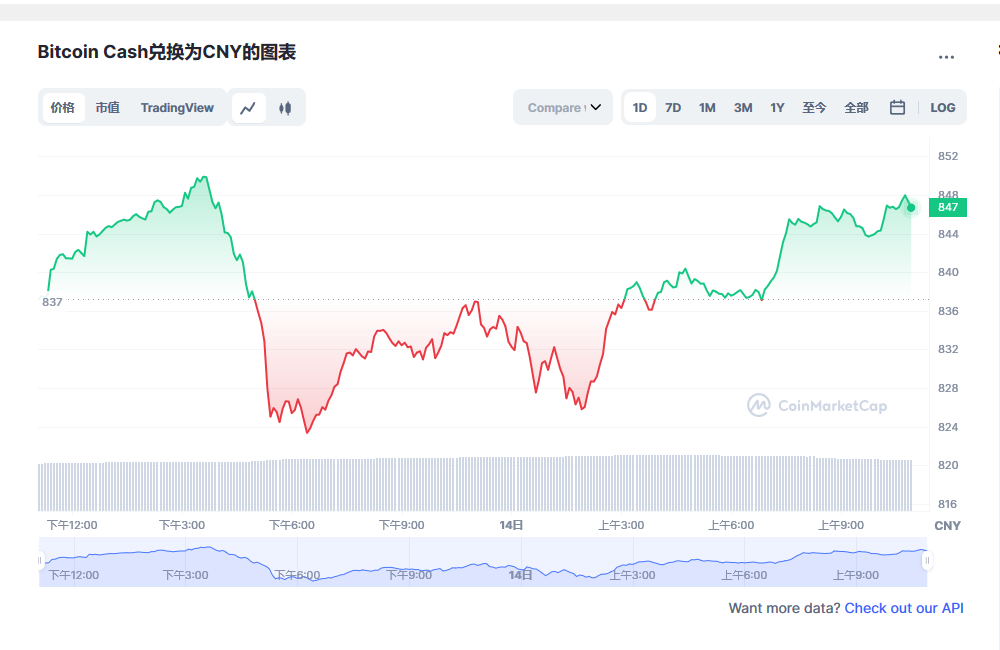Select the 1D time range
Image resolution: width=1000 pixels, height=650 pixels.
[x=640, y=108]
